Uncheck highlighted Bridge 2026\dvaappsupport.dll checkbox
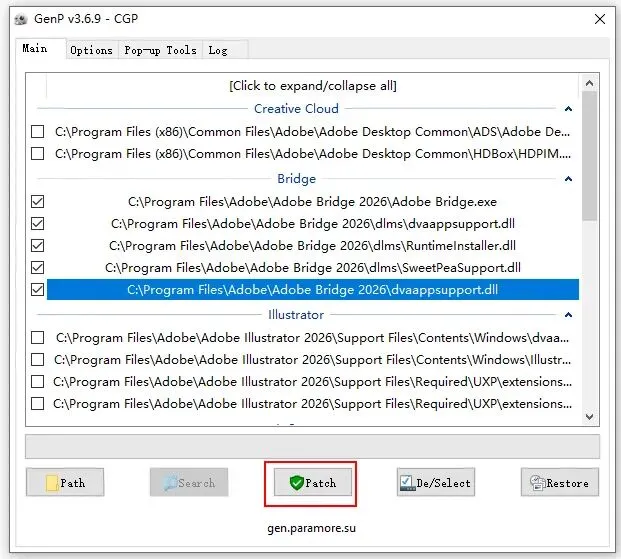621x559 pixels. [x=38, y=290]
